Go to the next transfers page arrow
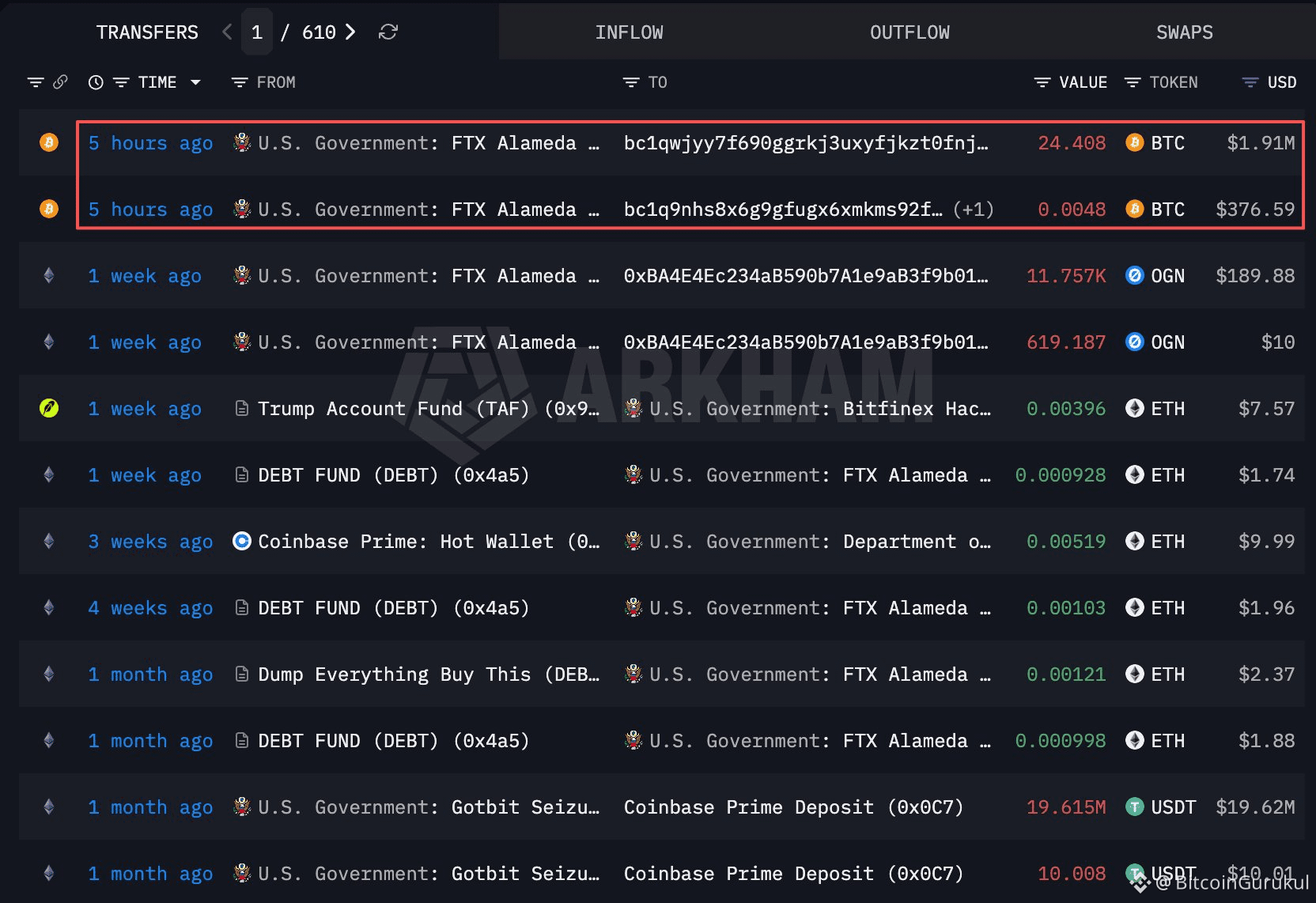The width and height of the screenshot is (1316, 903). coord(350,32)
